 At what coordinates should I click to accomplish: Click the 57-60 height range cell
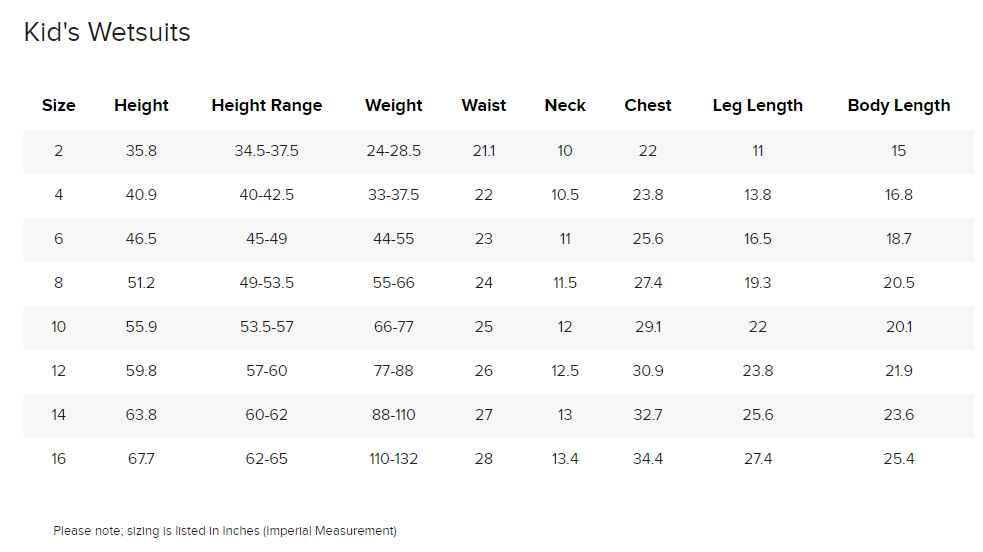click(266, 370)
